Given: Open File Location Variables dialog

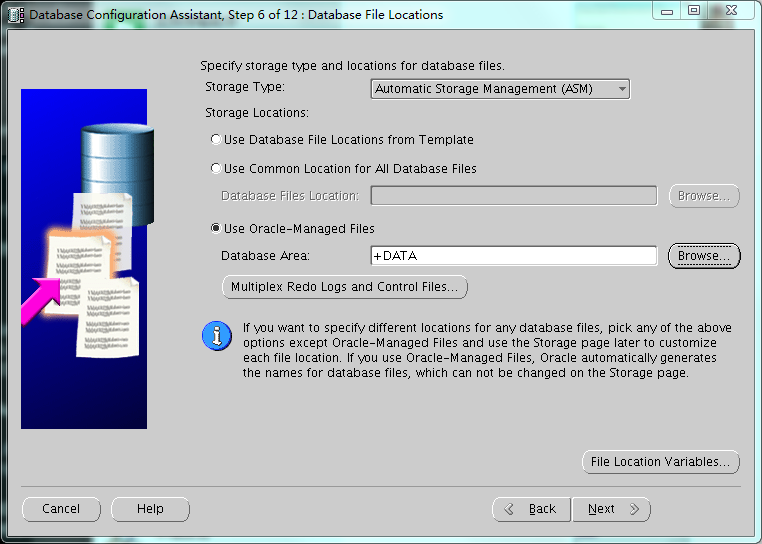Looking at the screenshot, I should (x=660, y=461).
